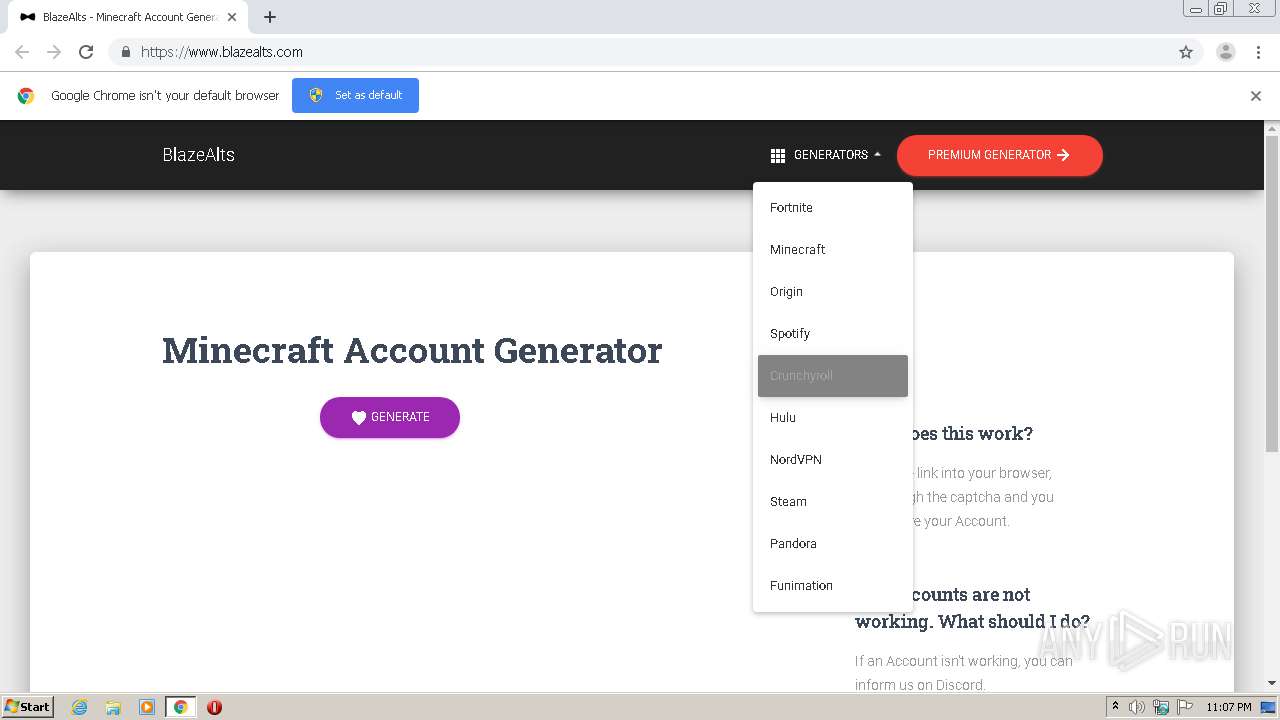Click the browser forward arrow
1280x720 pixels.
pos(54,52)
